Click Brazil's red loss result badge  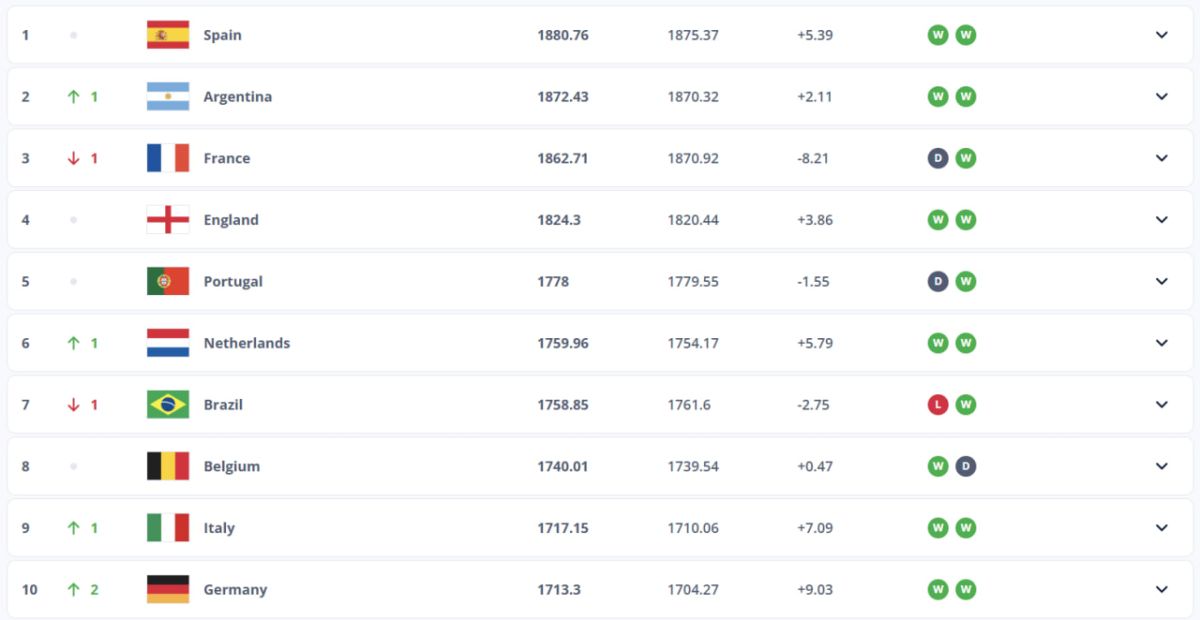(938, 405)
